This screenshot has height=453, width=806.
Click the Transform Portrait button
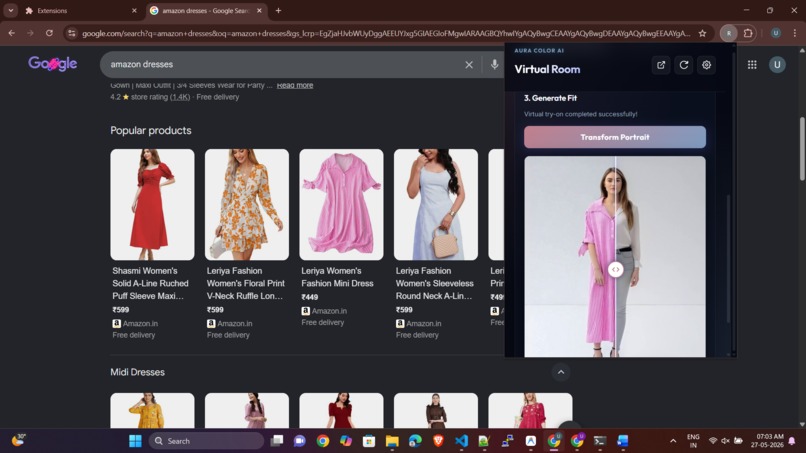(615, 137)
